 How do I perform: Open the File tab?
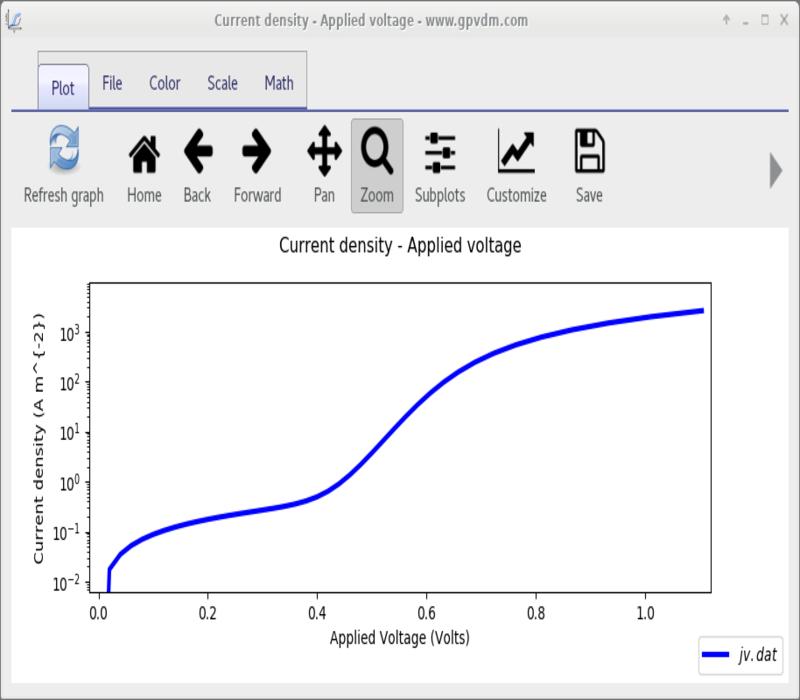coord(112,83)
